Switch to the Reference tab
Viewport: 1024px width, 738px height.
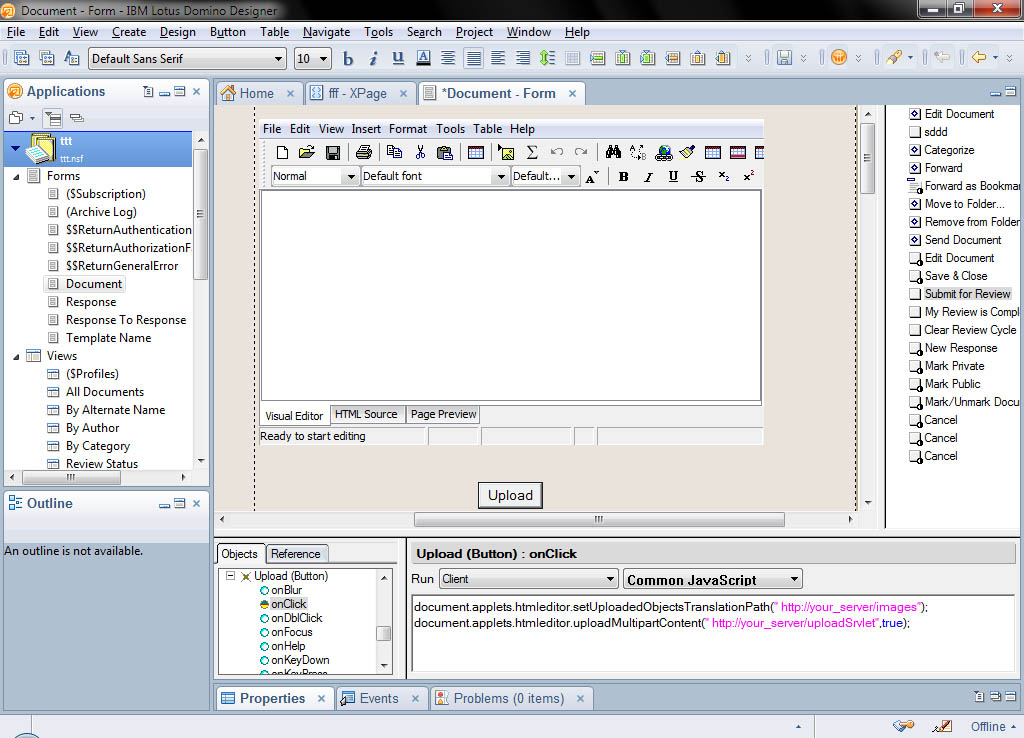point(296,554)
